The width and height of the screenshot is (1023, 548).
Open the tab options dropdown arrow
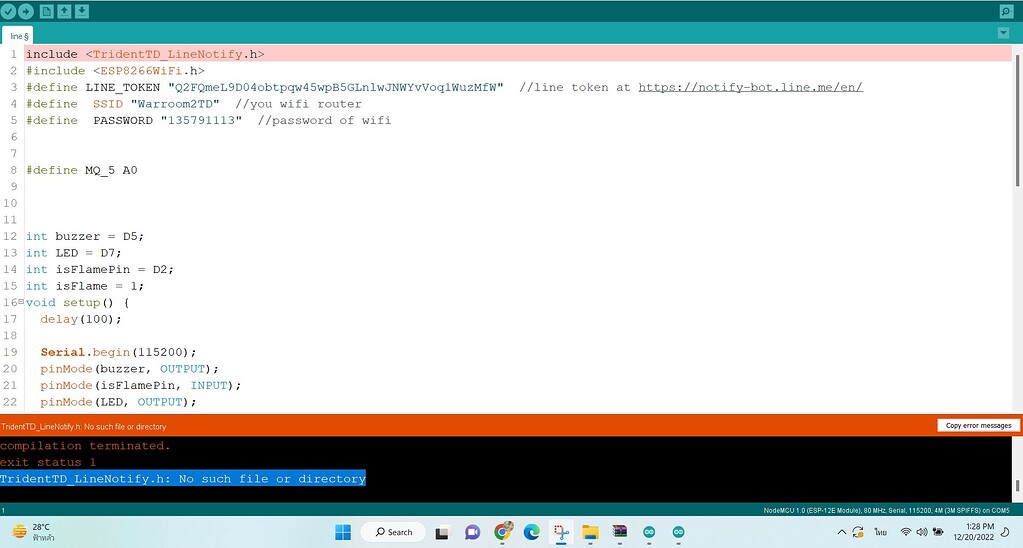click(1004, 33)
